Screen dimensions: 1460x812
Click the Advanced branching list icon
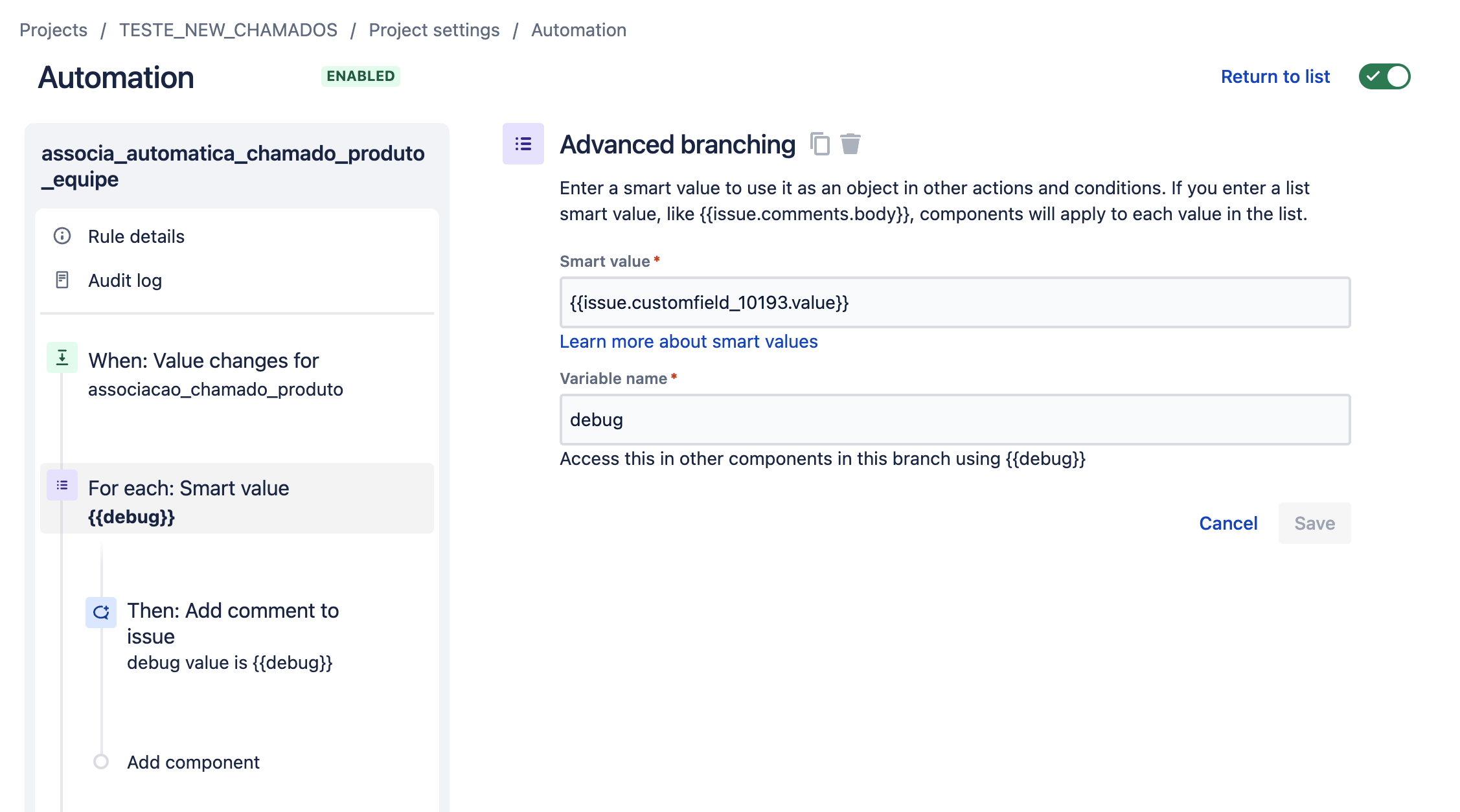pos(523,144)
